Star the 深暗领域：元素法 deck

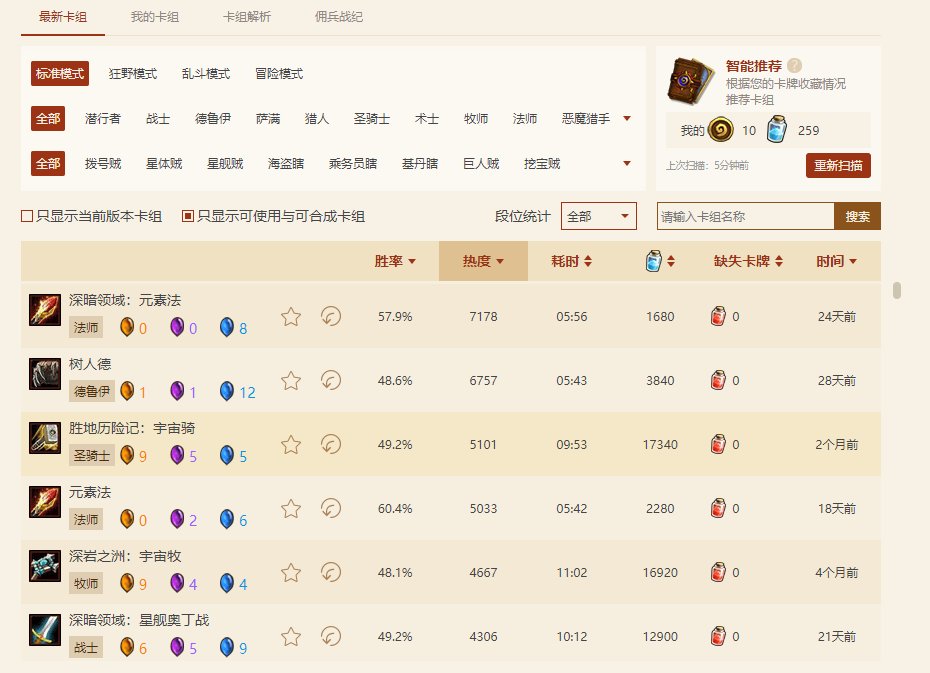point(291,317)
